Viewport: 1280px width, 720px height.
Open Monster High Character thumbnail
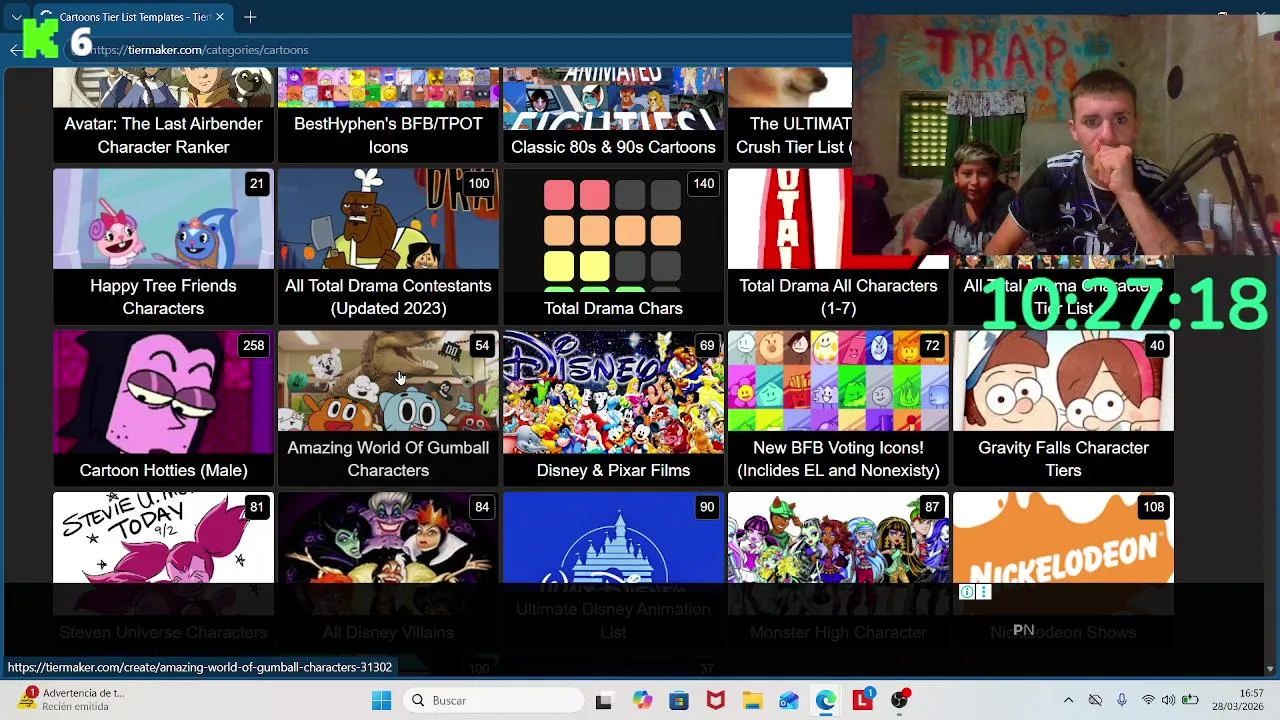click(838, 538)
